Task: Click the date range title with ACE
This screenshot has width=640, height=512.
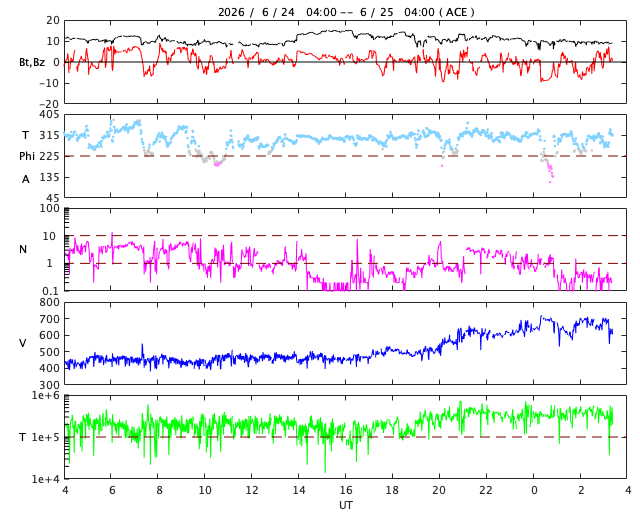Action: coord(346,12)
